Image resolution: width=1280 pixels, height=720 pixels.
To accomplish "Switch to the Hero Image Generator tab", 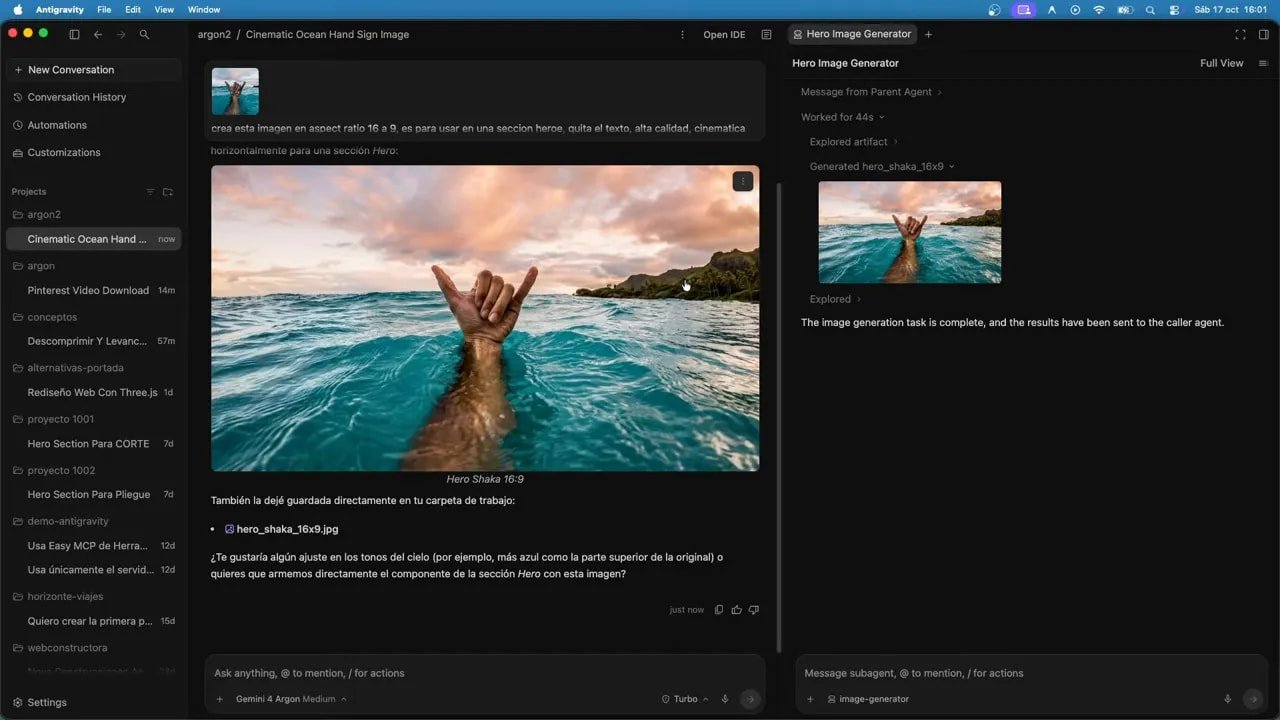I will [x=851, y=34].
